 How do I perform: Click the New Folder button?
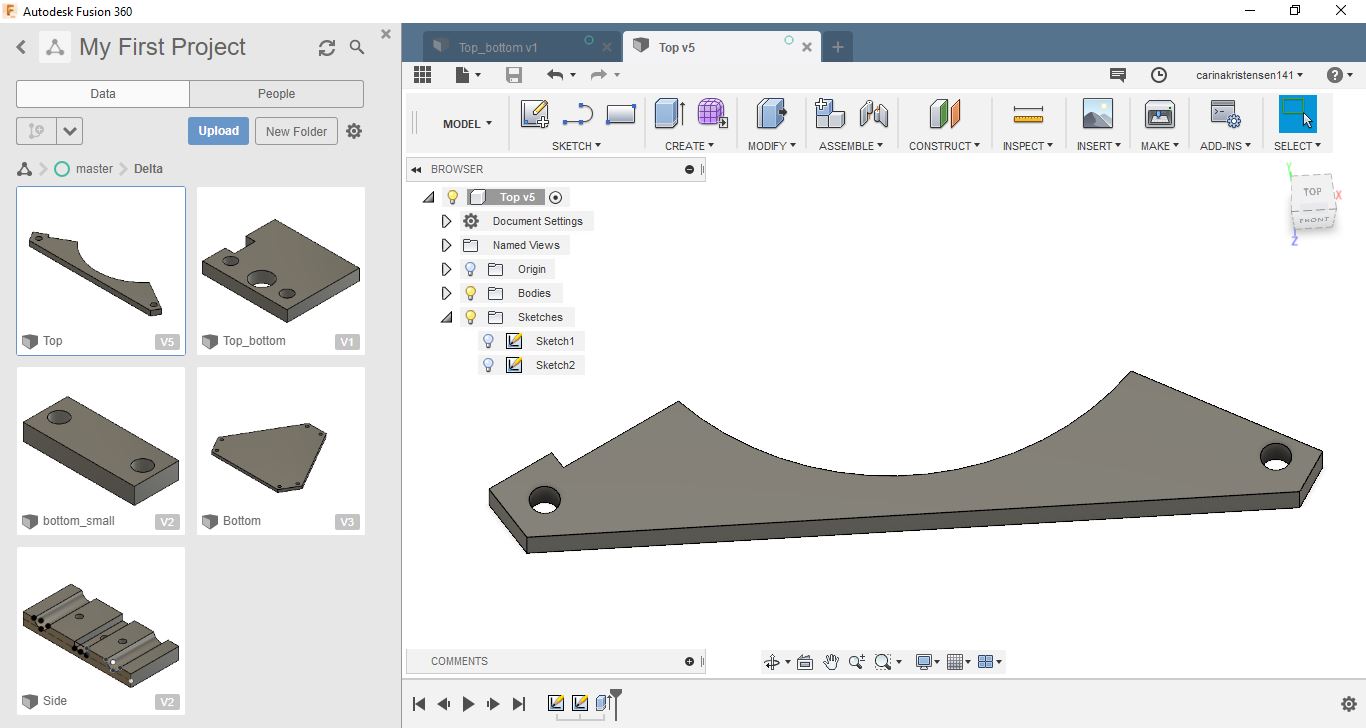pyautogui.click(x=296, y=131)
